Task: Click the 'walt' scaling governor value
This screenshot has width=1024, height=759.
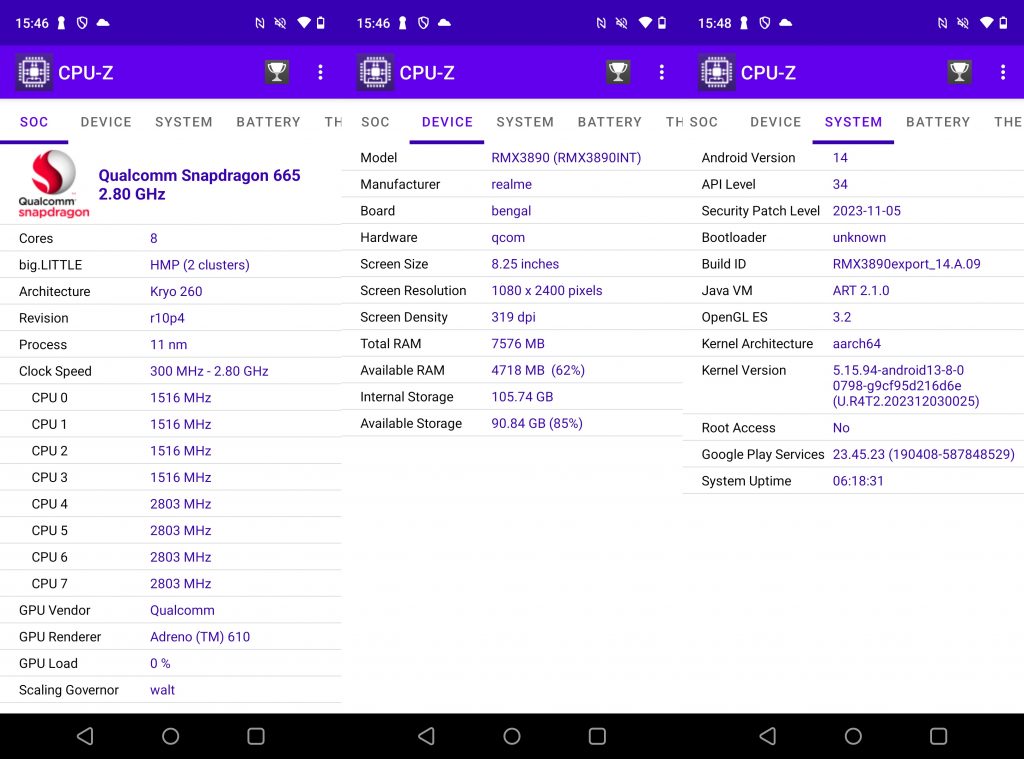Action: [x=163, y=690]
